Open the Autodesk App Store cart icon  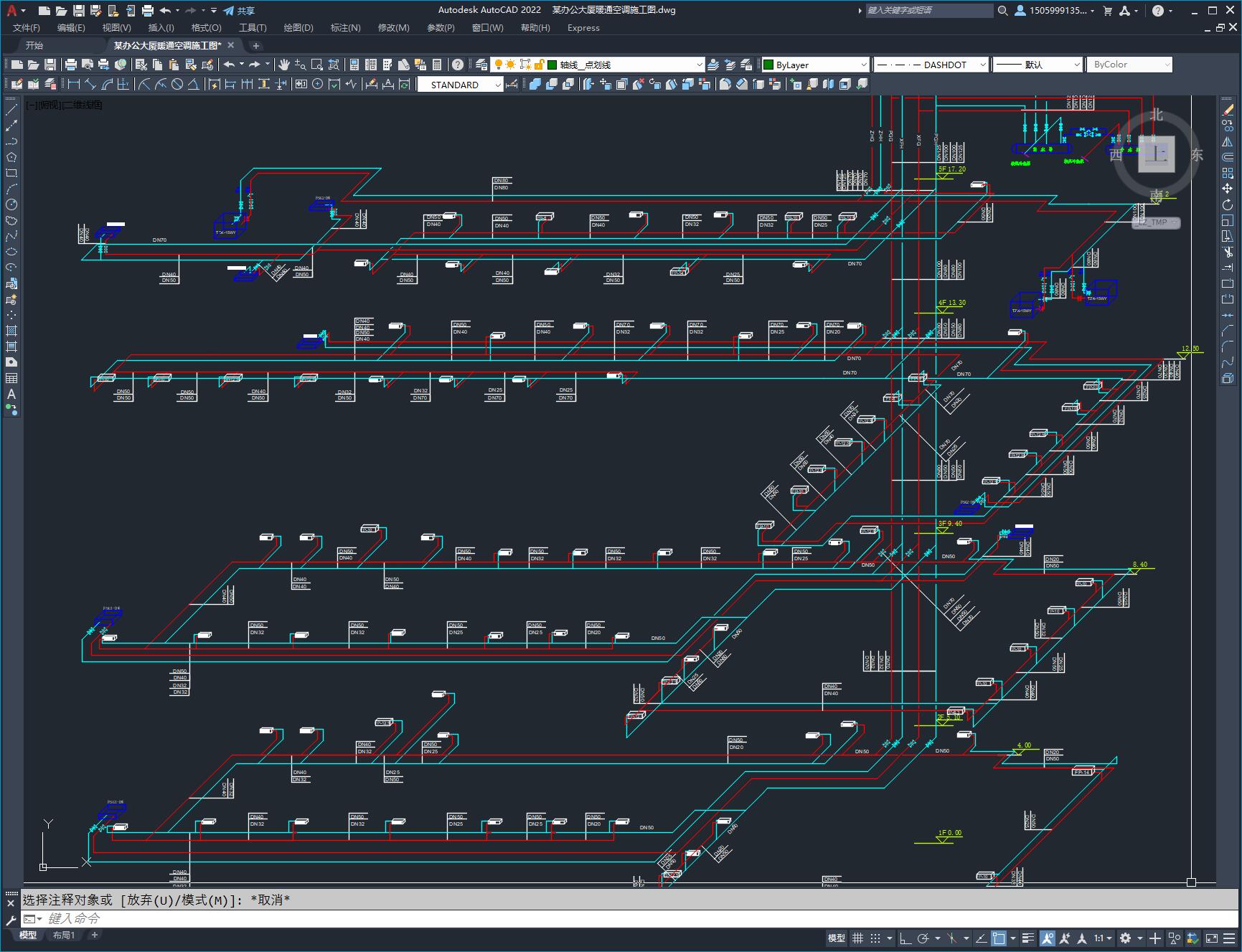coord(1108,11)
